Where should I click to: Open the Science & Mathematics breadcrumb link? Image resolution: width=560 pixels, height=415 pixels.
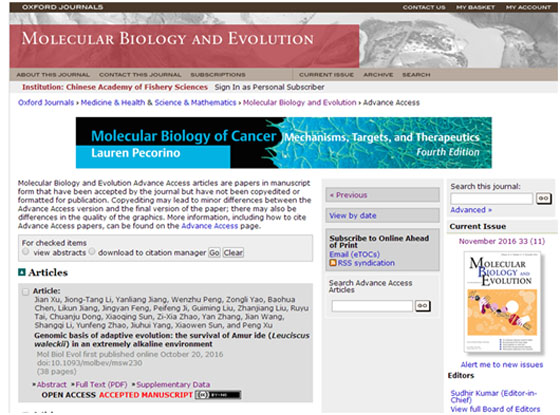(x=195, y=102)
